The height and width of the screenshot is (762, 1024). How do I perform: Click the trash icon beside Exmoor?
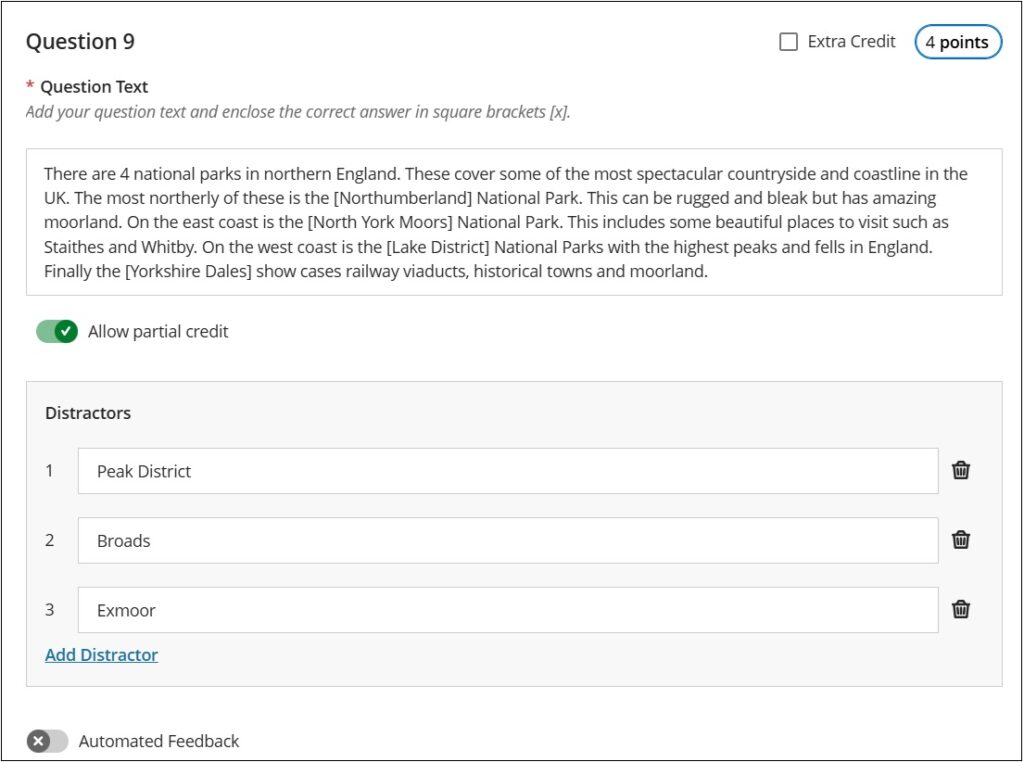960,609
